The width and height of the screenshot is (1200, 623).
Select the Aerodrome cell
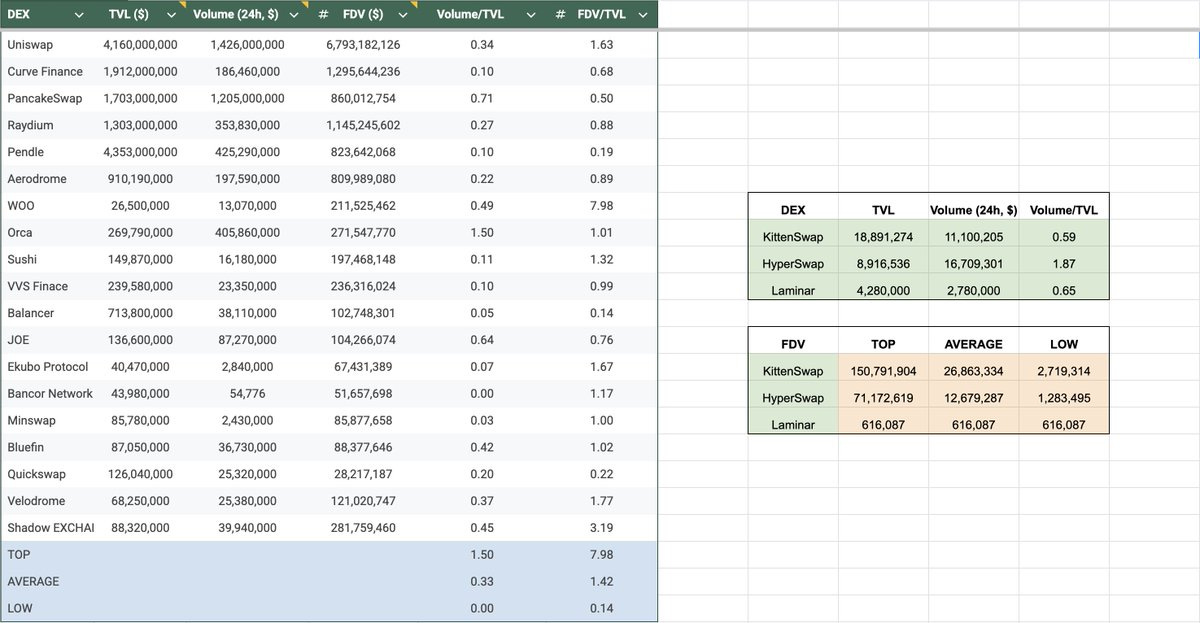pyautogui.click(x=36, y=179)
